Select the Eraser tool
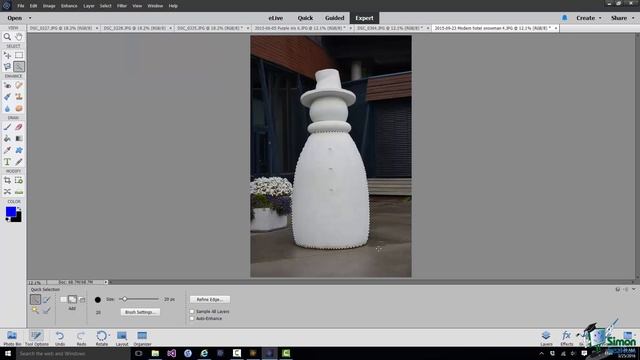 tap(19, 127)
